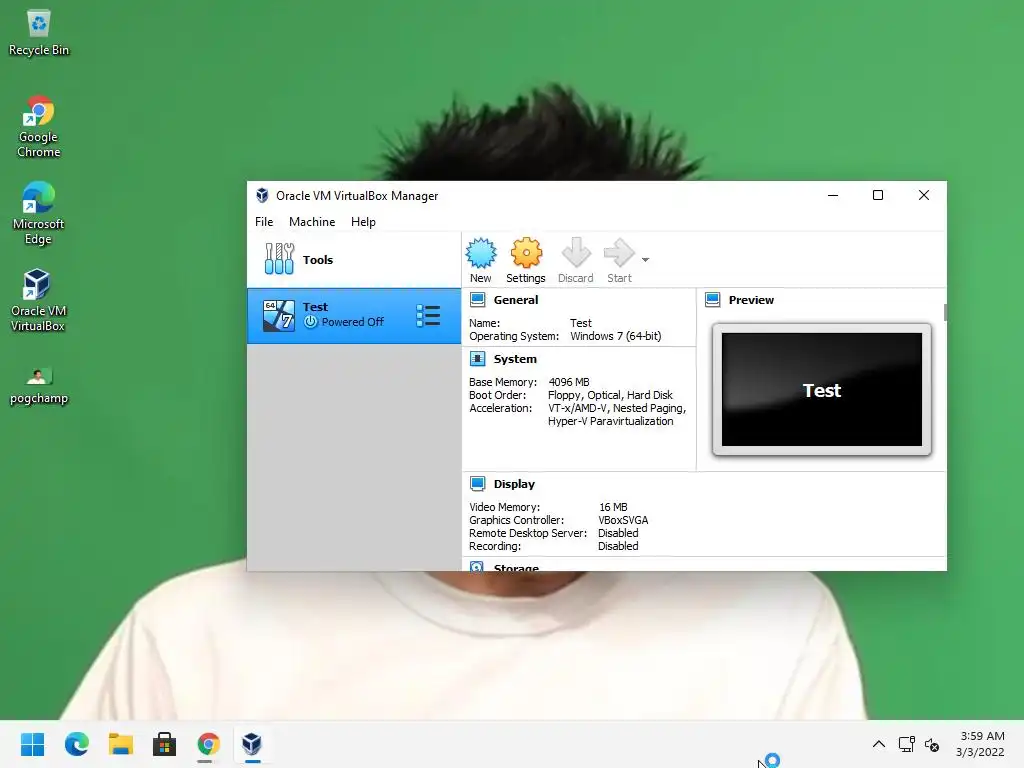Click the Windows 7 OS icon of Test
Image resolution: width=1024 pixels, height=768 pixels.
point(279,315)
